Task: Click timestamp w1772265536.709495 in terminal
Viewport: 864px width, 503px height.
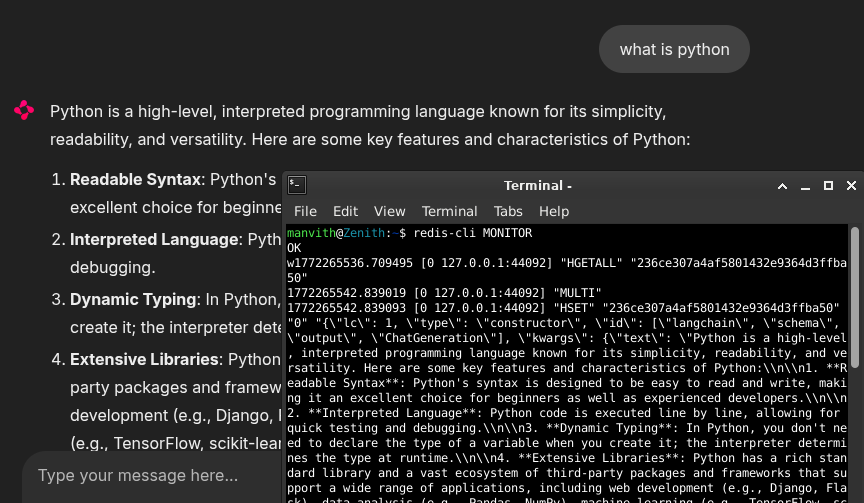Action: [350, 263]
